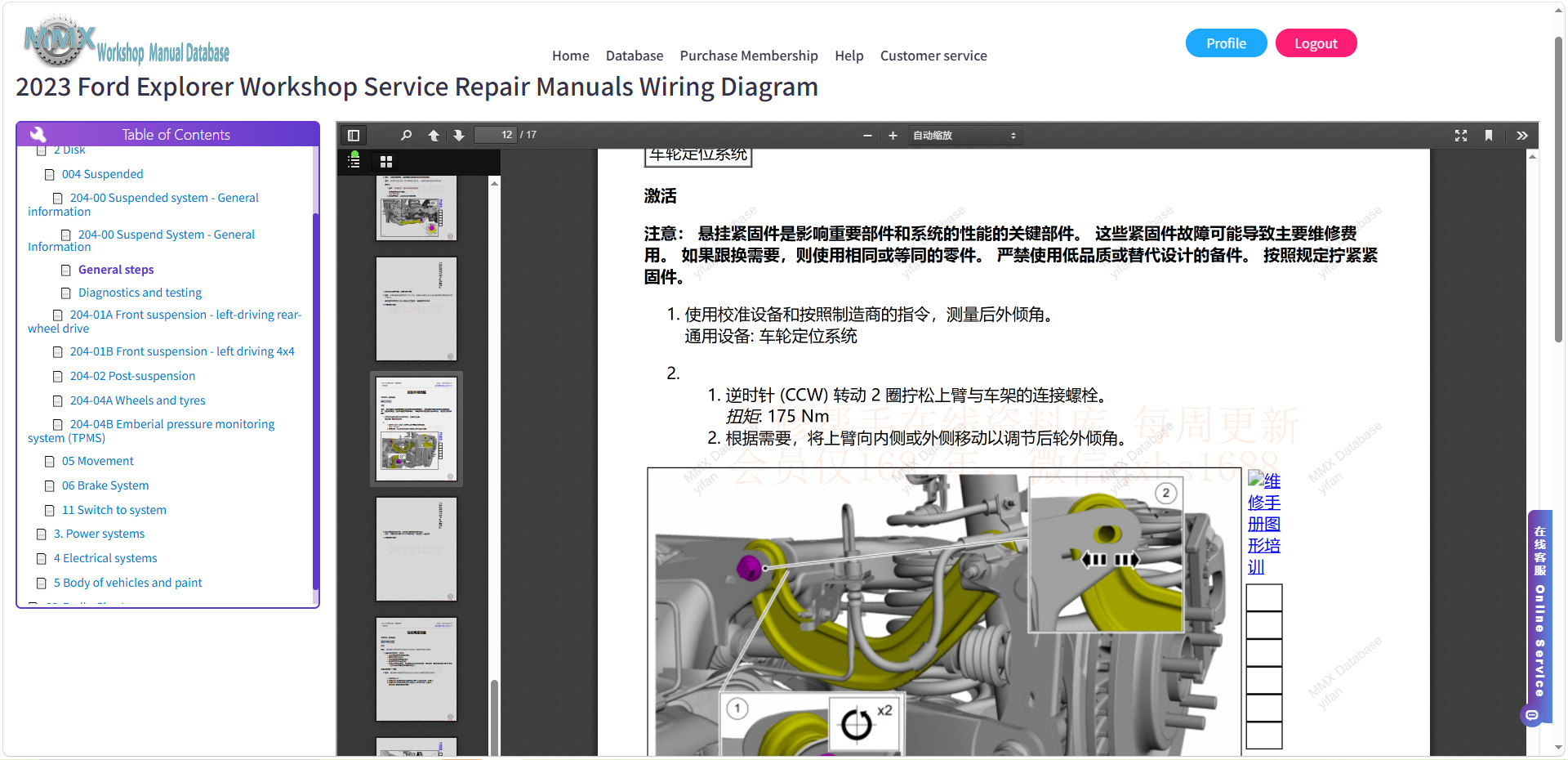This screenshot has height=760, width=1568.
Task: Open Purchase Membership in the navigation
Action: point(749,56)
